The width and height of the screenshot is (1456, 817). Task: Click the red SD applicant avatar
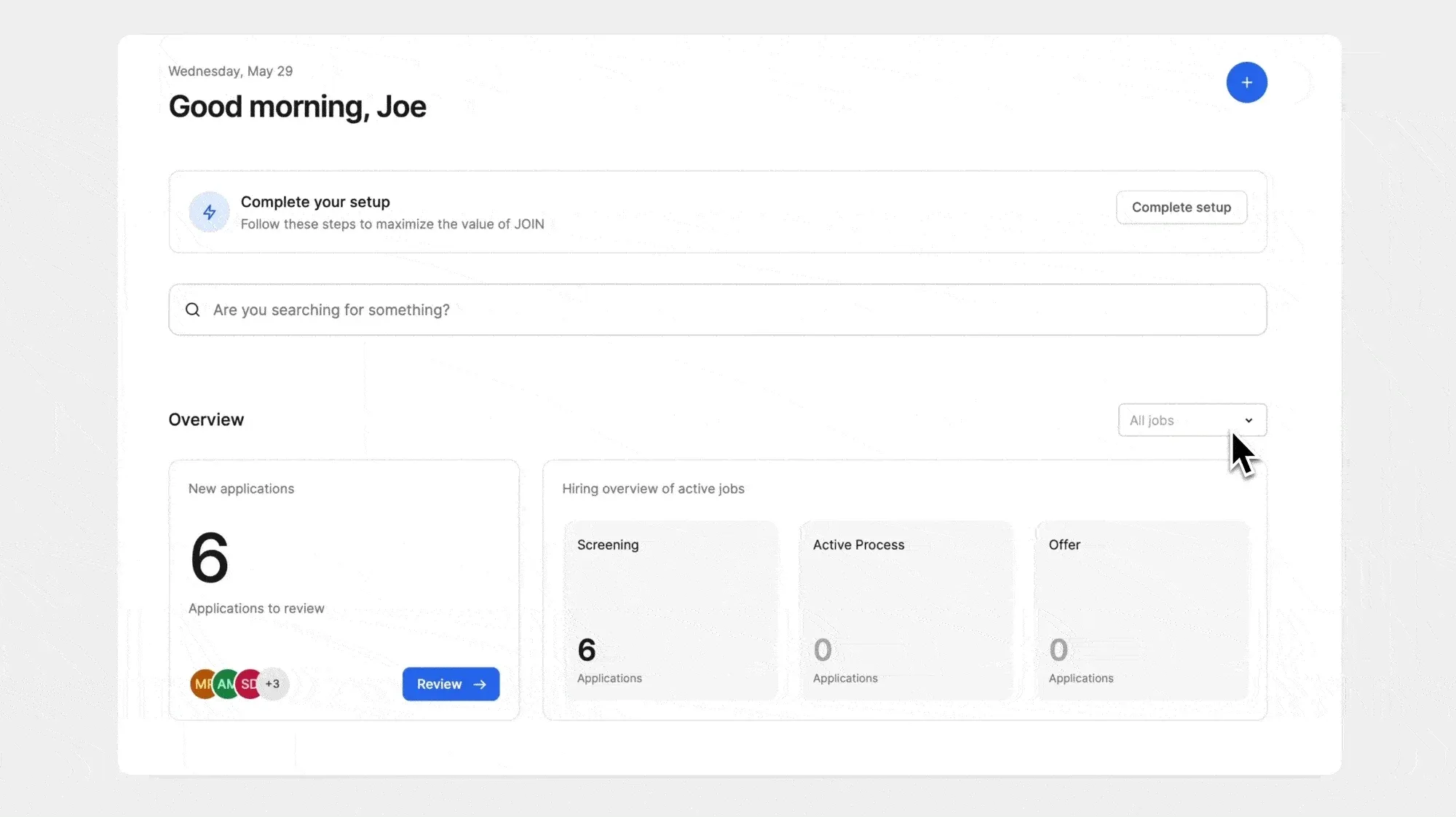point(249,684)
